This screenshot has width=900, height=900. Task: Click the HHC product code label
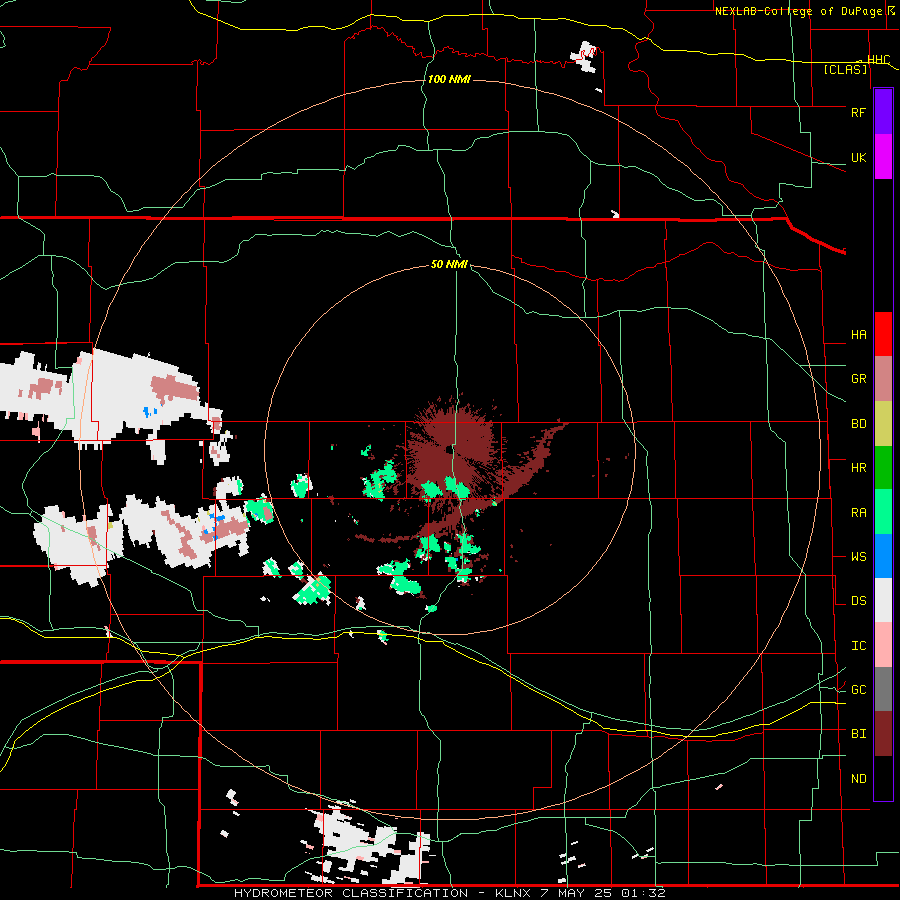click(878, 60)
